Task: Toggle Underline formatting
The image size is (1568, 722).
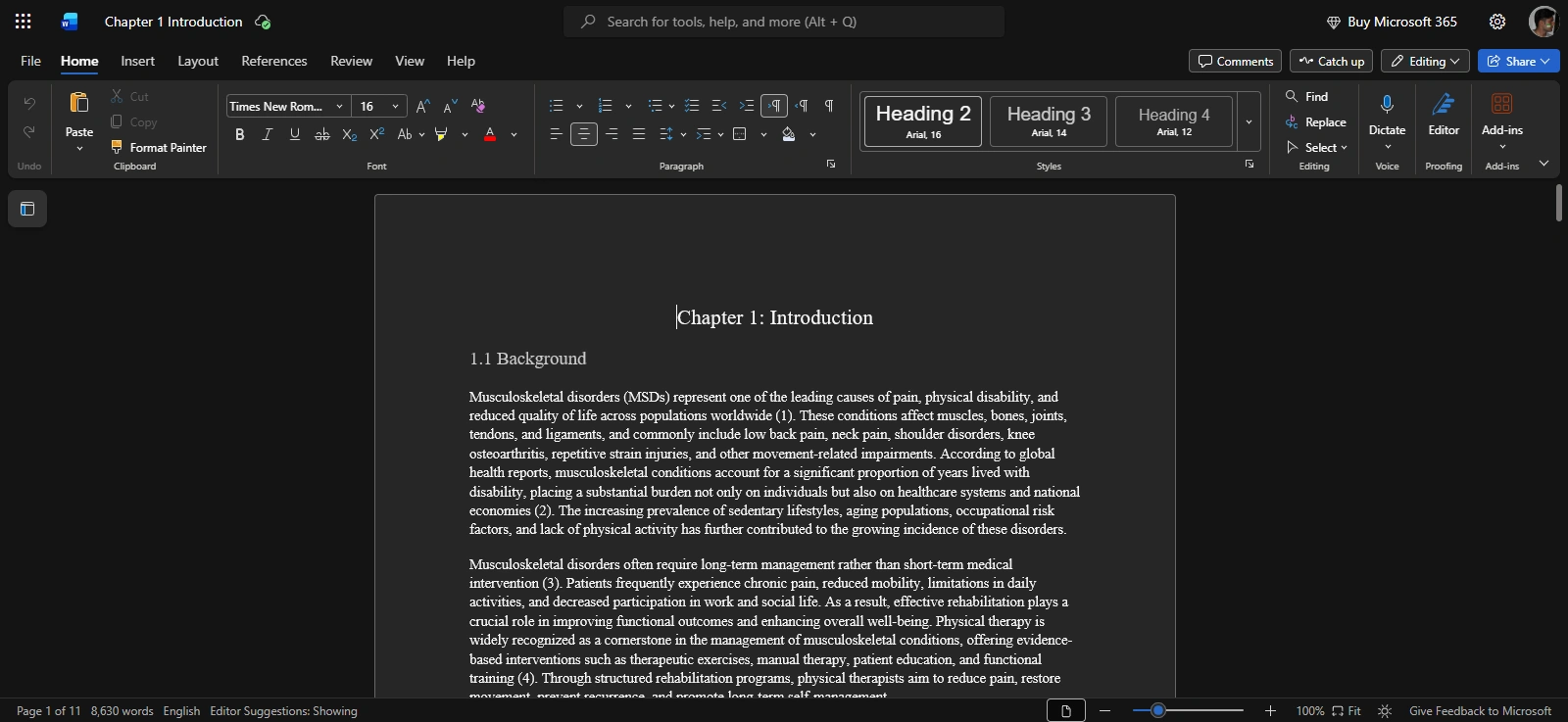Action: (295, 134)
